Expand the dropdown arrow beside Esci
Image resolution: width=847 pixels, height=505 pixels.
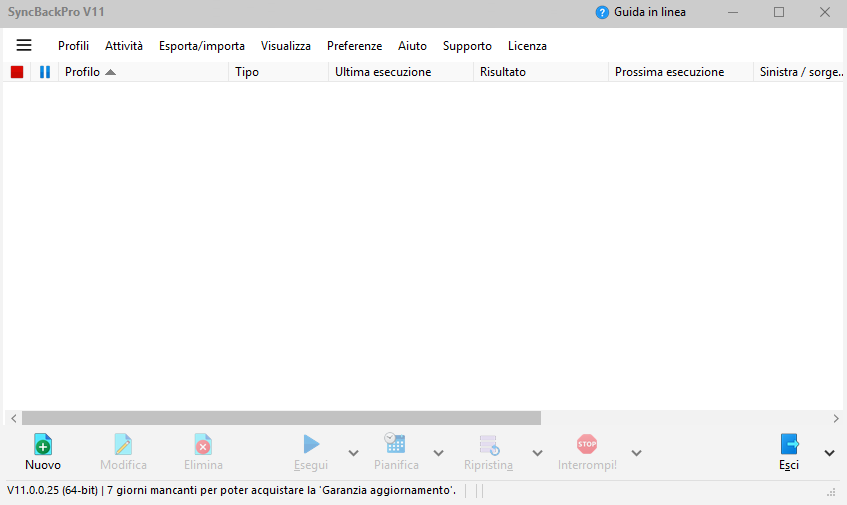pos(830,453)
